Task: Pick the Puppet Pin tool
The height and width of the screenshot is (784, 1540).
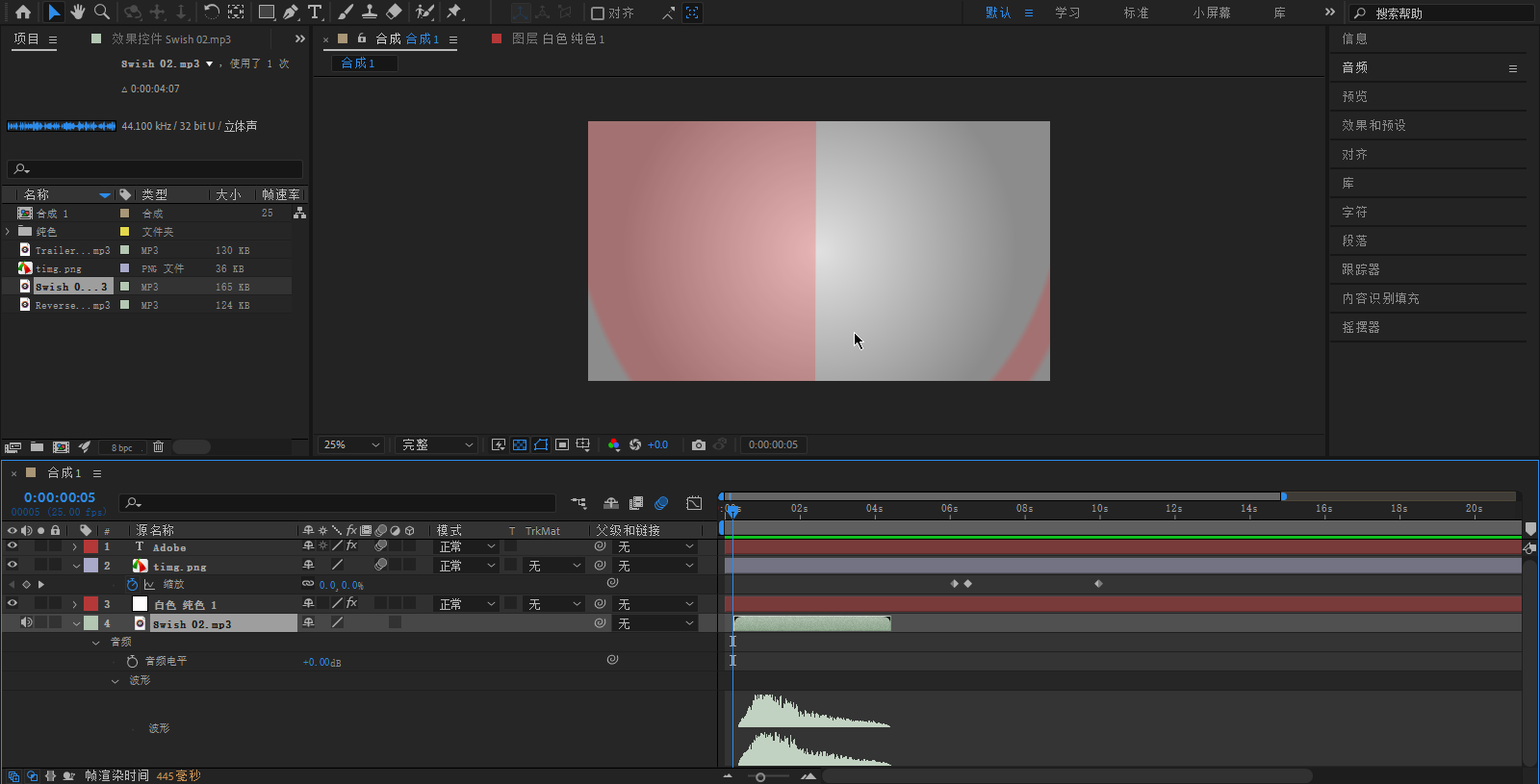Action: coord(454,12)
